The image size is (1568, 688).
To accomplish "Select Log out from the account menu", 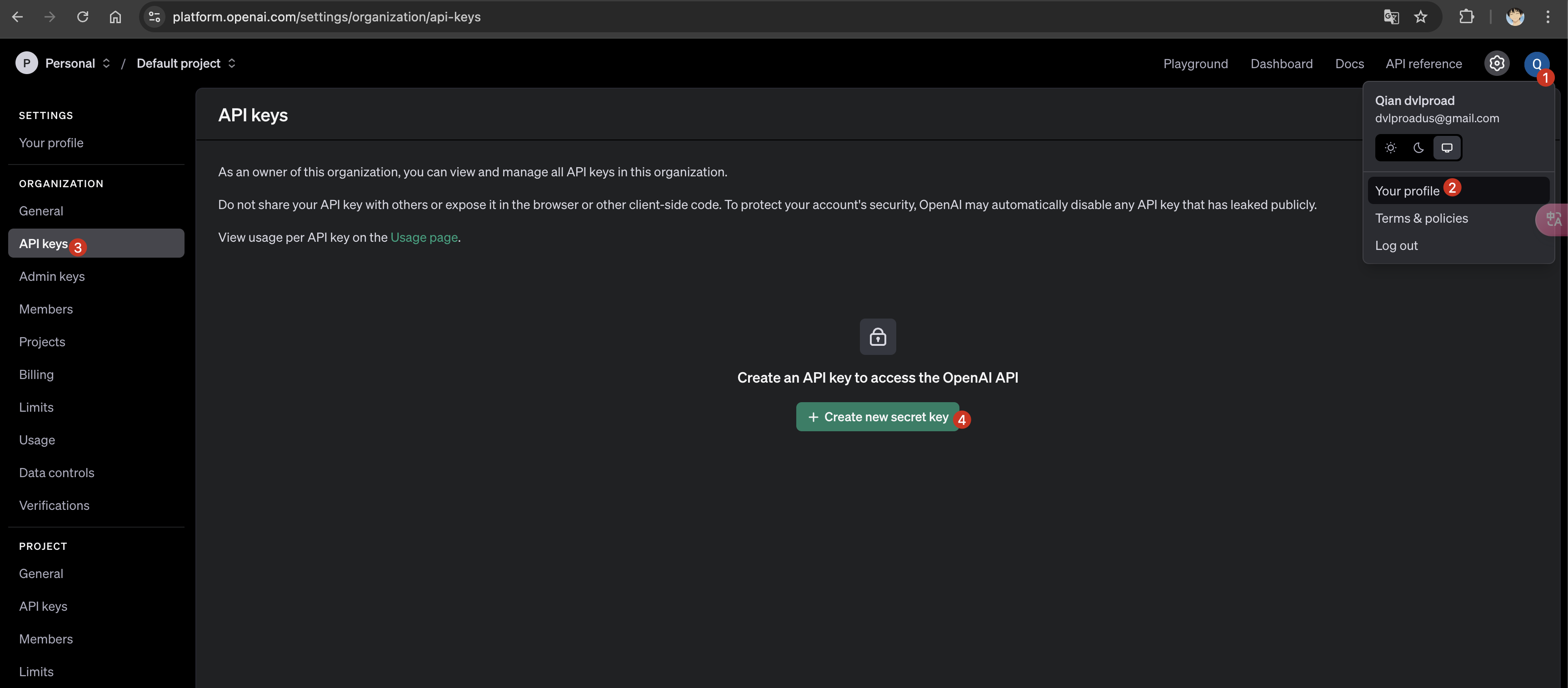I will [x=1458, y=245].
